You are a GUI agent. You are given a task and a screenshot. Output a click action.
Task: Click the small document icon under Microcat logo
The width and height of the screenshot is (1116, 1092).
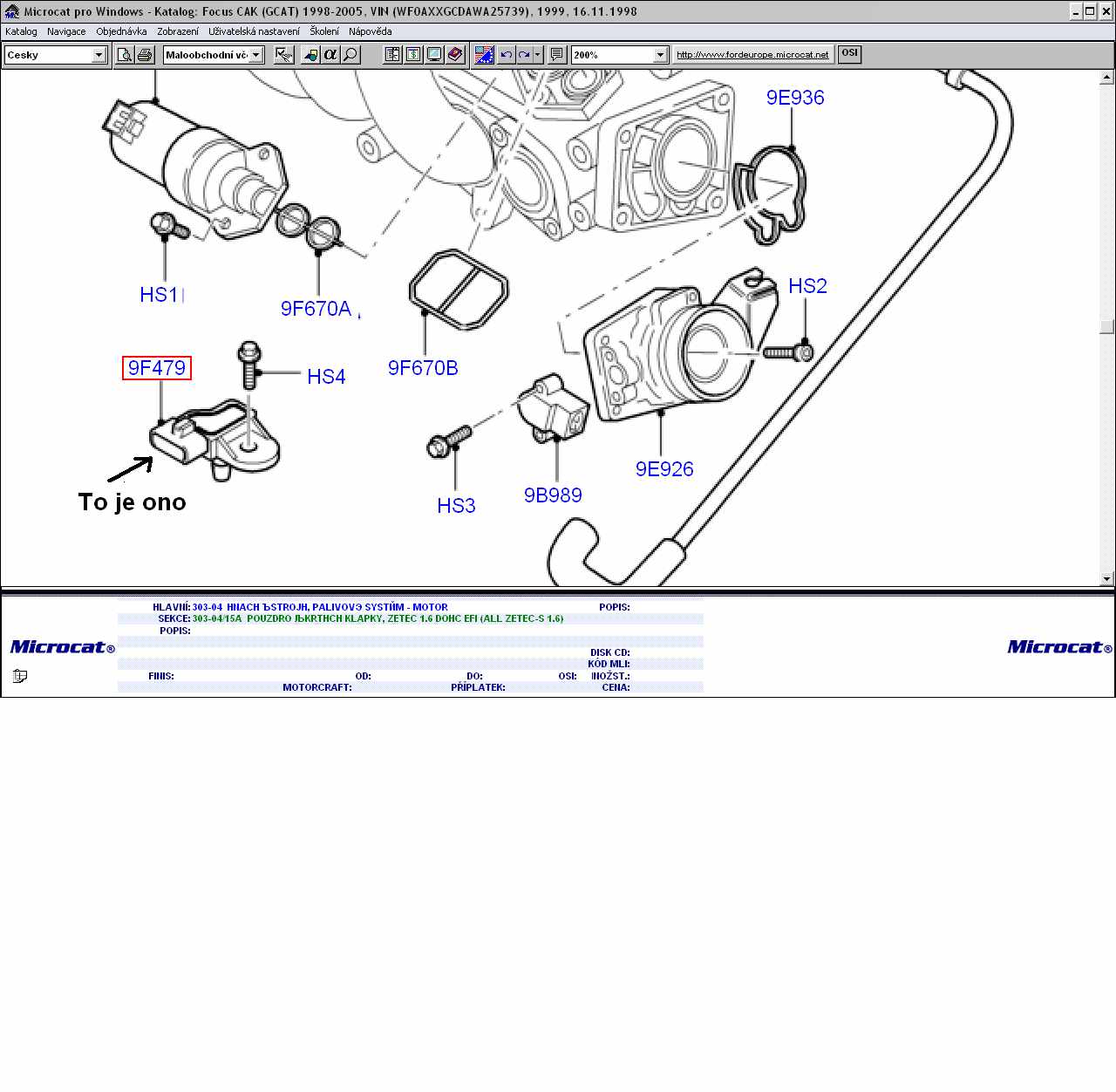[20, 676]
